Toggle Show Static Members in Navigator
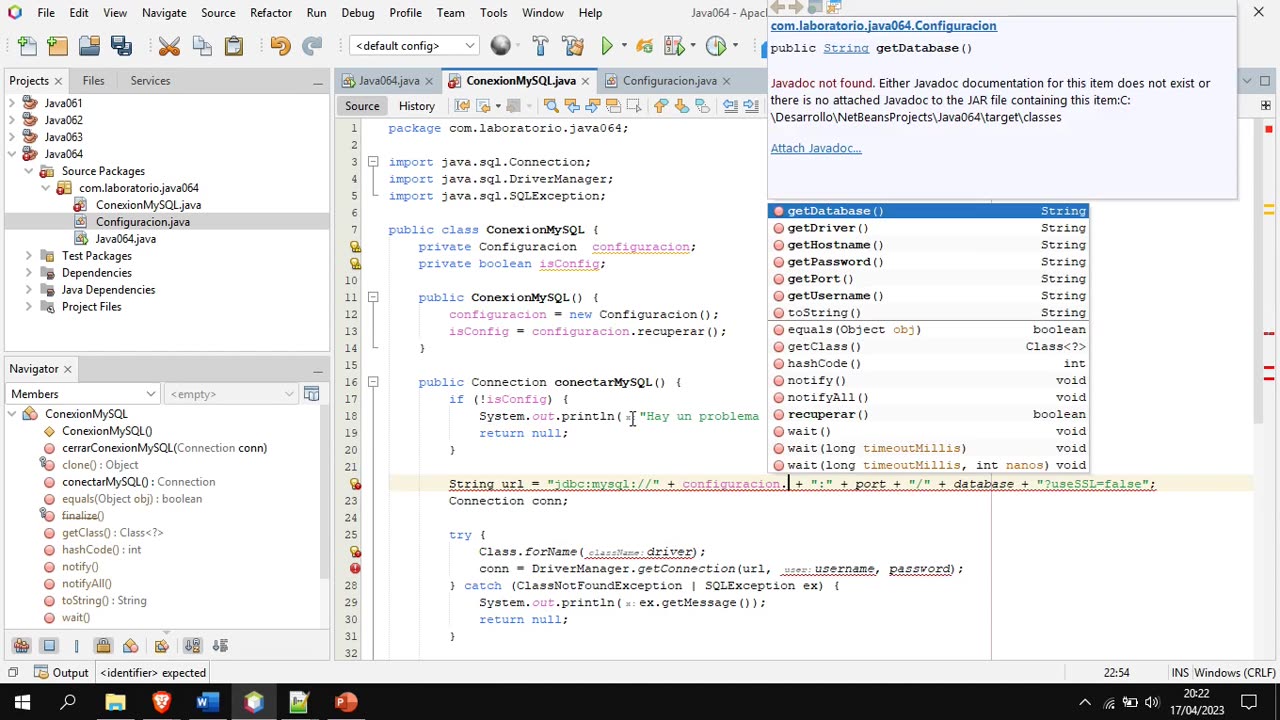The image size is (1280, 720). 76,646
